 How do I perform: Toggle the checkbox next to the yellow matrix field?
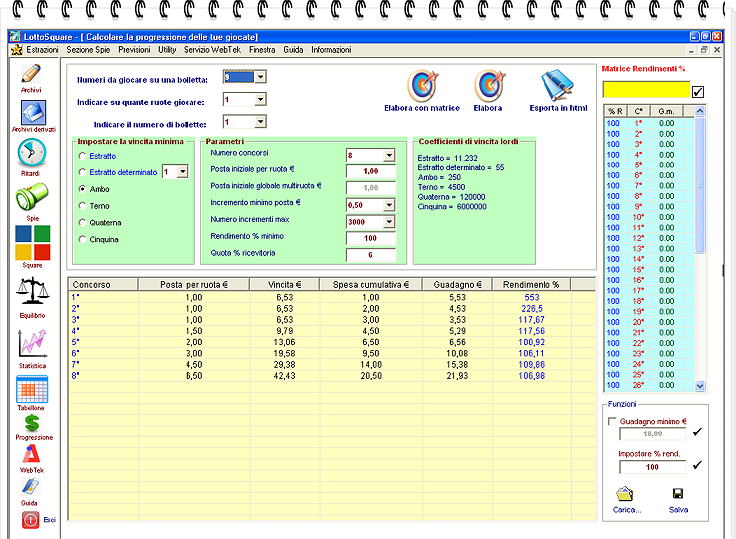click(698, 92)
